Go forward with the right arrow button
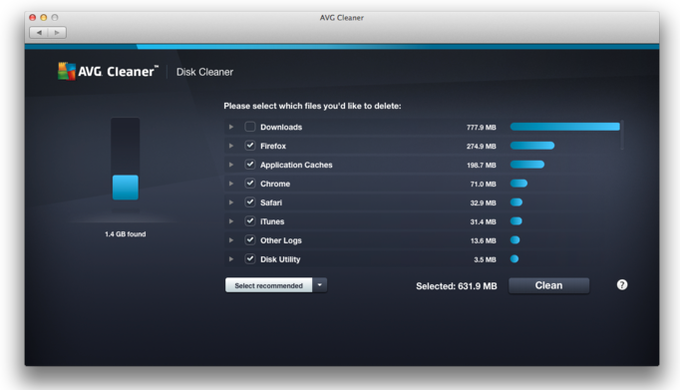This screenshot has height=390, width=680. point(57,33)
